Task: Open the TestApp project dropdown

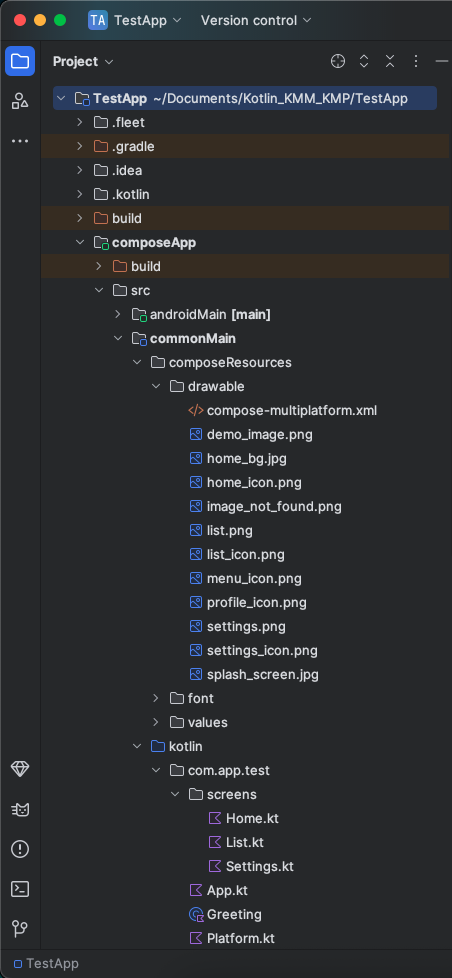Action: pyautogui.click(x=135, y=20)
